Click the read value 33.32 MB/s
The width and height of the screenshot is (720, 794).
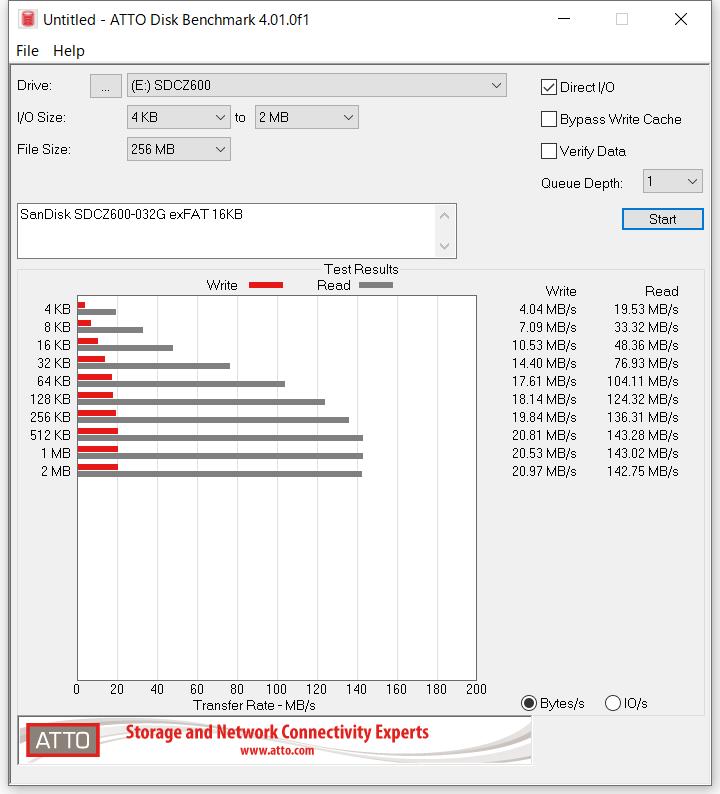(x=646, y=328)
